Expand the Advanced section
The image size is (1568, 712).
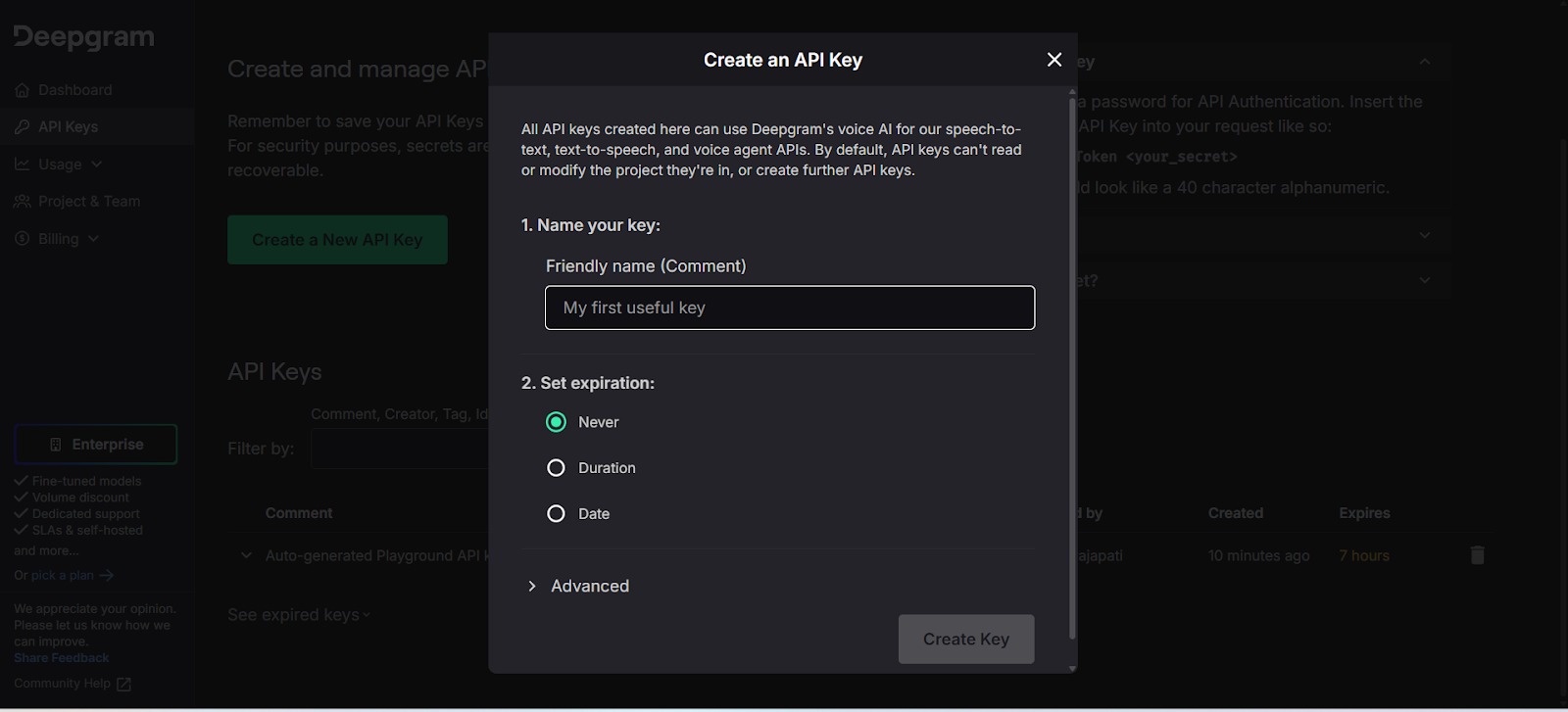[x=532, y=586]
